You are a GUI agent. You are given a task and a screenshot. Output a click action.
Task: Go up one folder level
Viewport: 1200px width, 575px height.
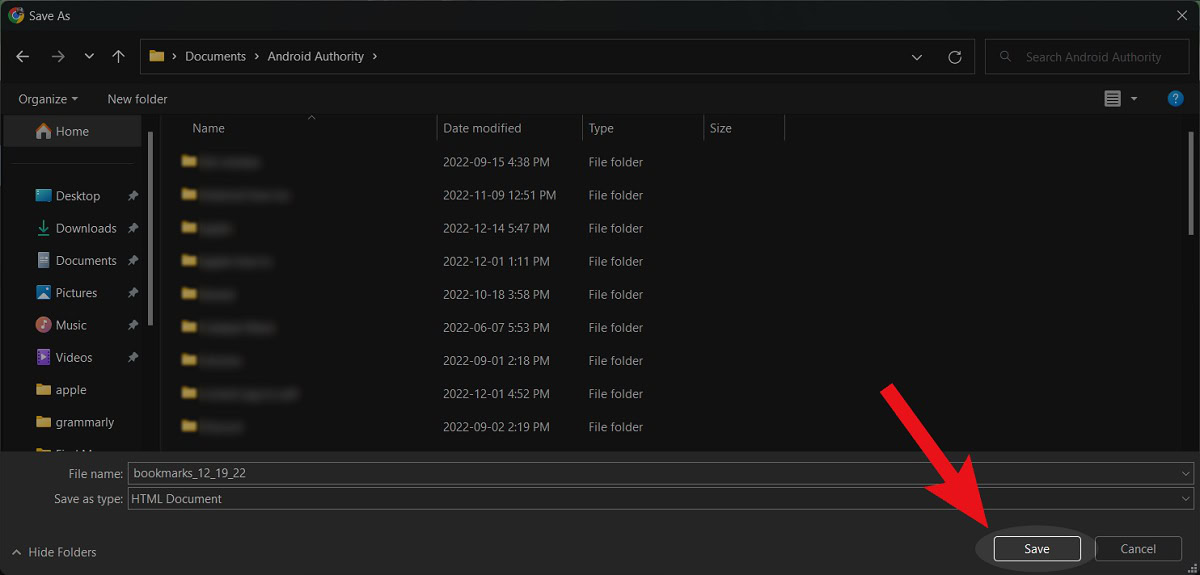[118, 57]
